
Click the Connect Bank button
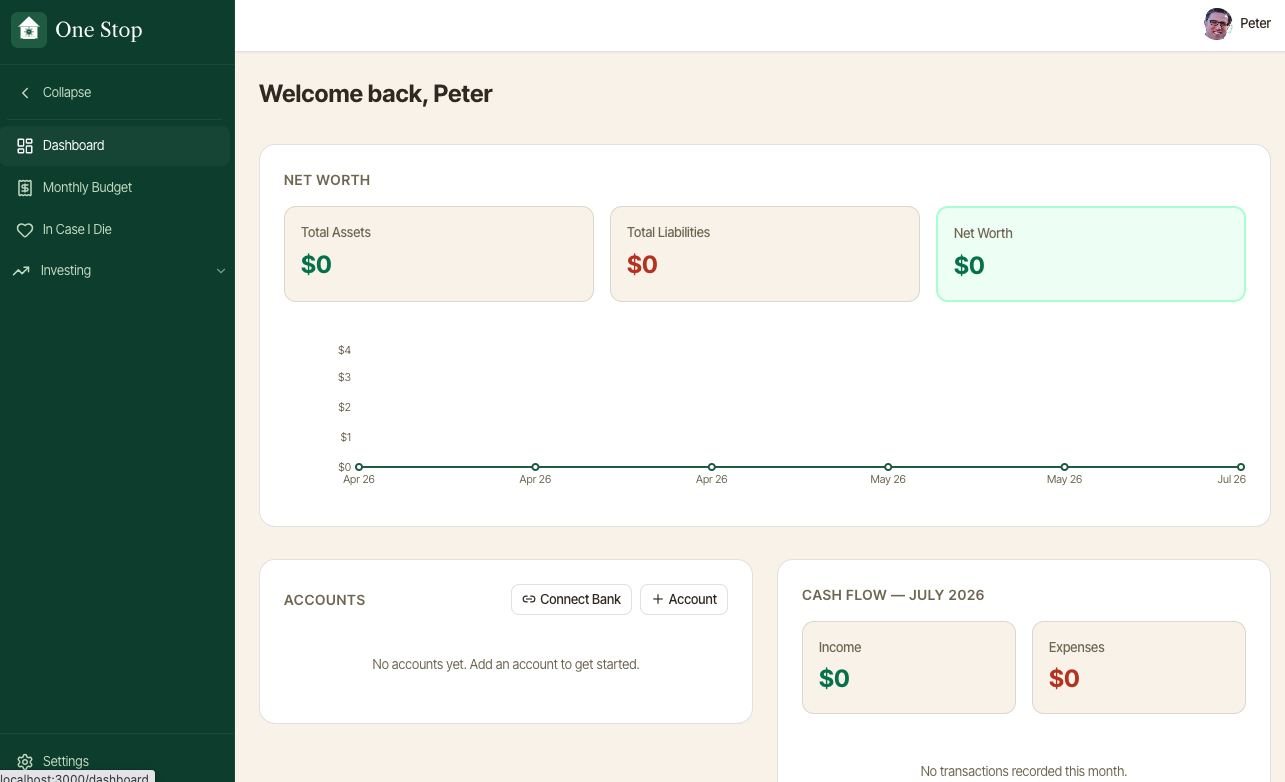(571, 599)
